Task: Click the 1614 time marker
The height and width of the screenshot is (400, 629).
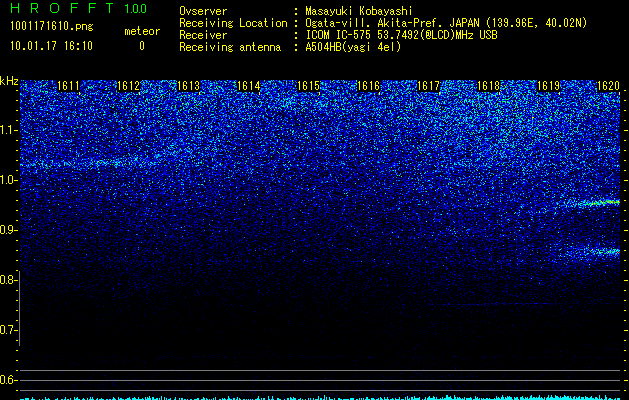Action: click(x=249, y=86)
